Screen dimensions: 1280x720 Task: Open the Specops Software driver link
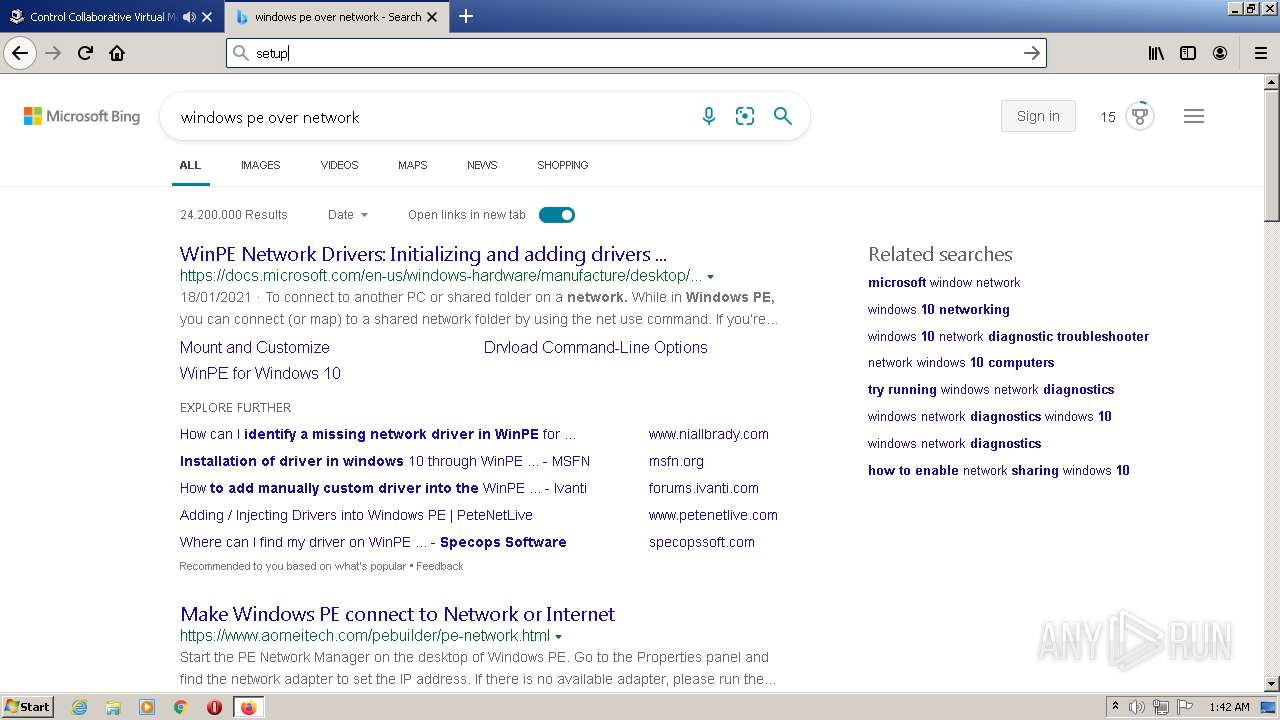pos(373,542)
